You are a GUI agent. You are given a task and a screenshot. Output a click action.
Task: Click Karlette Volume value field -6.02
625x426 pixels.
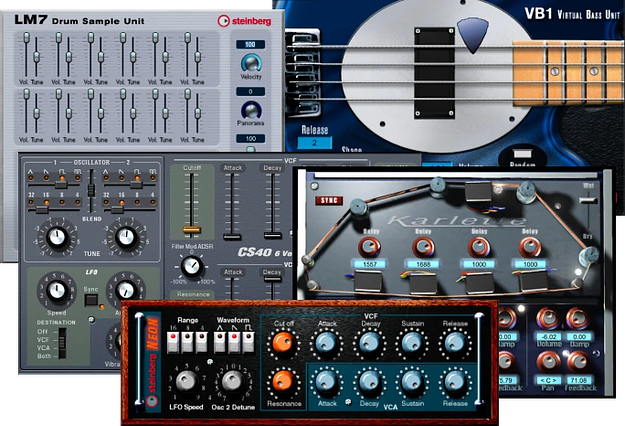[x=549, y=337]
